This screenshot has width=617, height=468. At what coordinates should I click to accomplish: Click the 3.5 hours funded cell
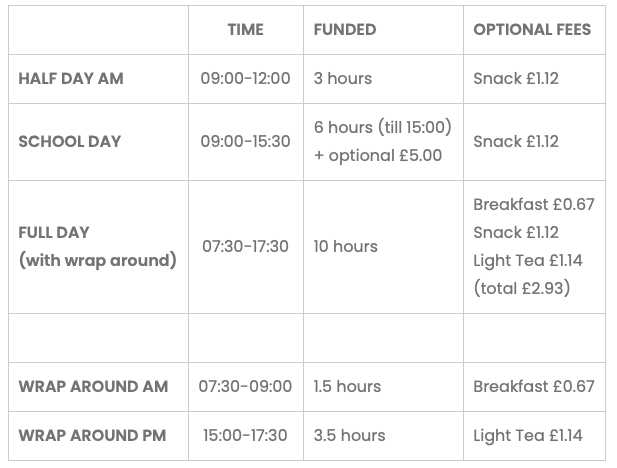click(x=349, y=435)
